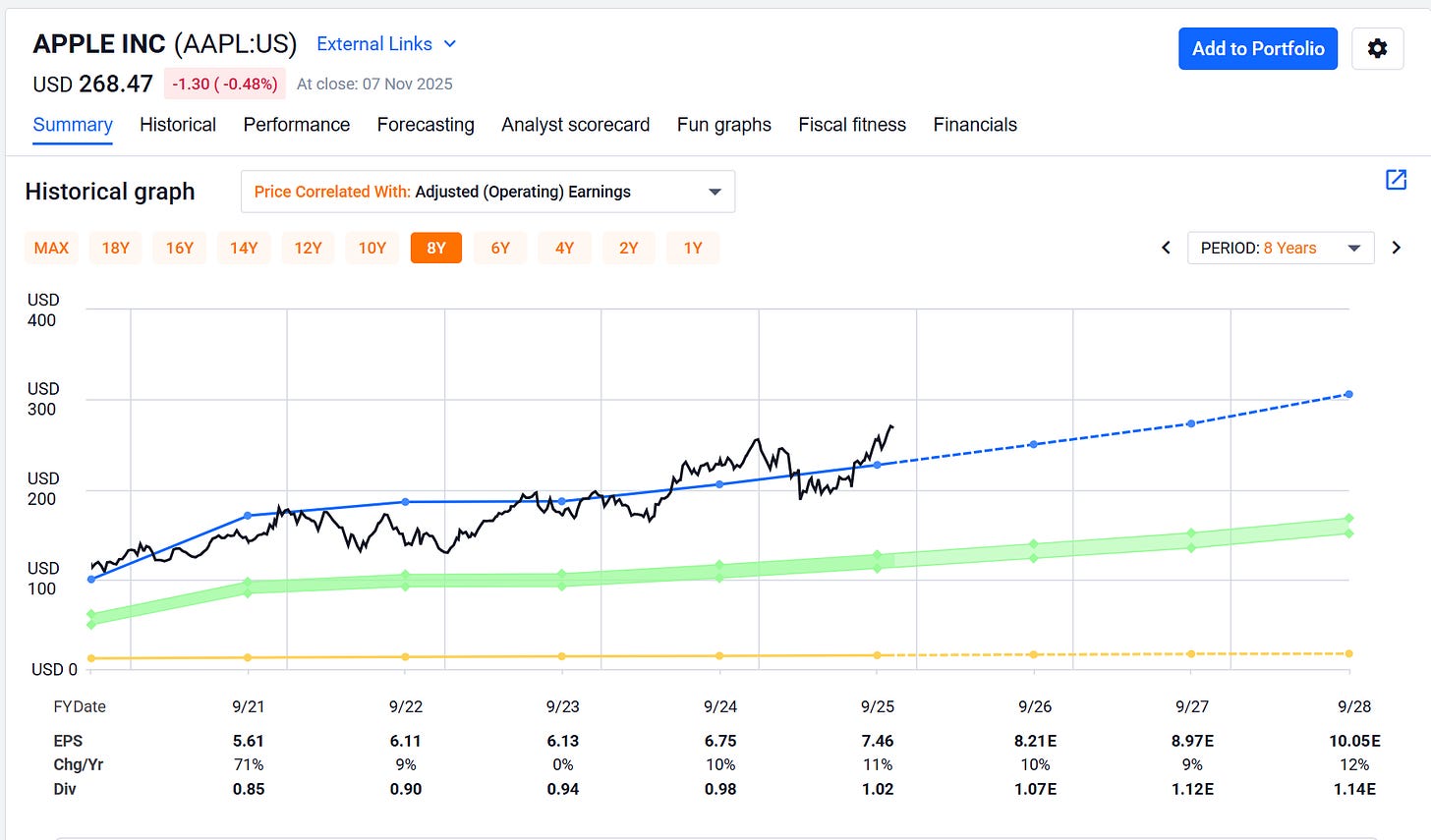Click the 9/25 FY date label

(878, 706)
